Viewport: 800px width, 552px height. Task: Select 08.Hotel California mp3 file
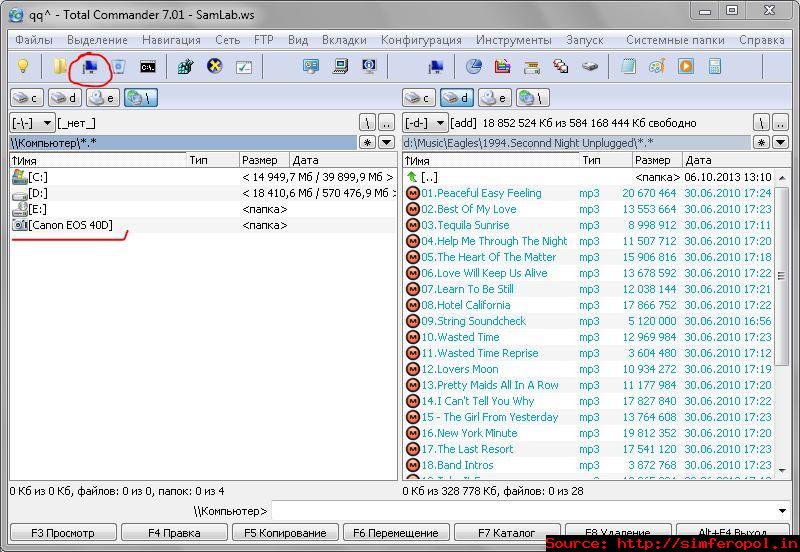[589, 305]
